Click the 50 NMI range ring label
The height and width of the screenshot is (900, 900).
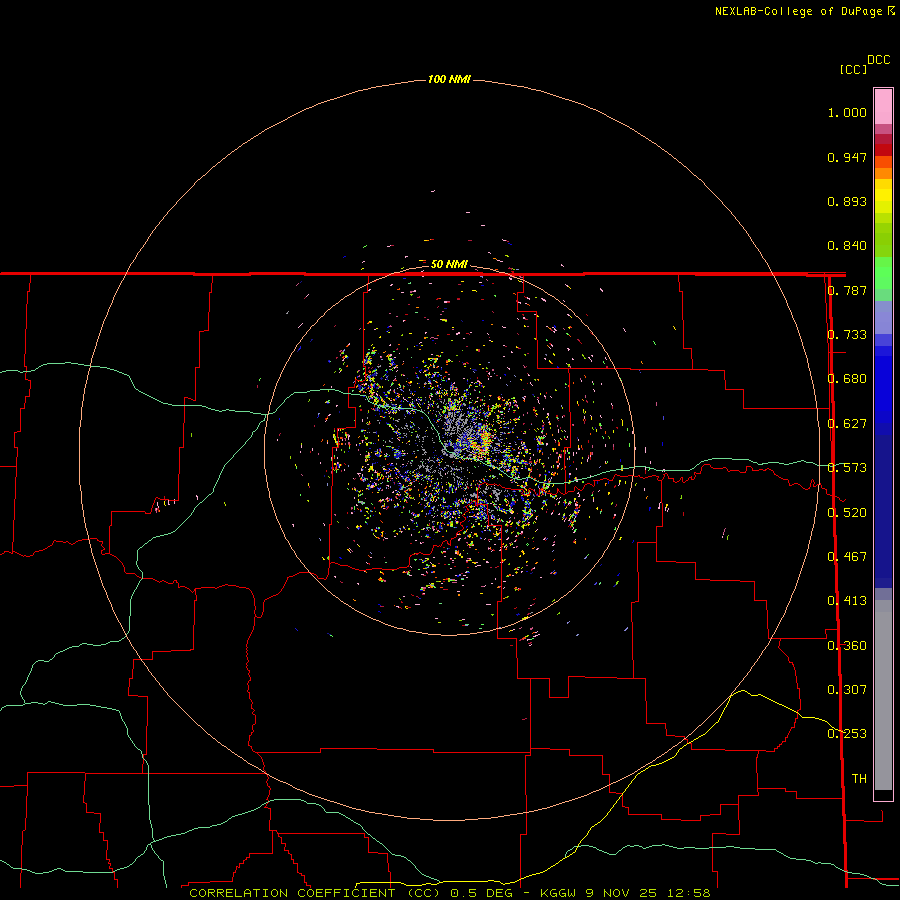[449, 264]
